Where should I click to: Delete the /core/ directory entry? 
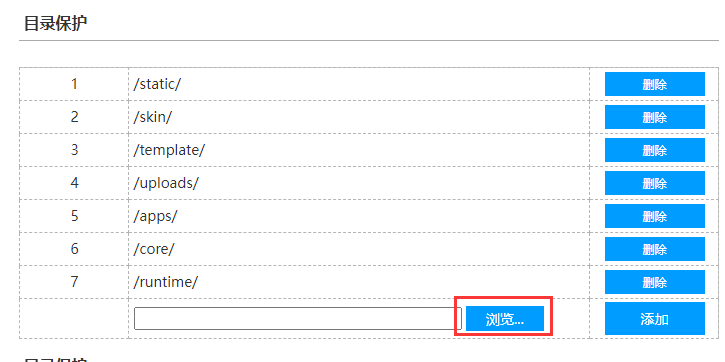655,249
